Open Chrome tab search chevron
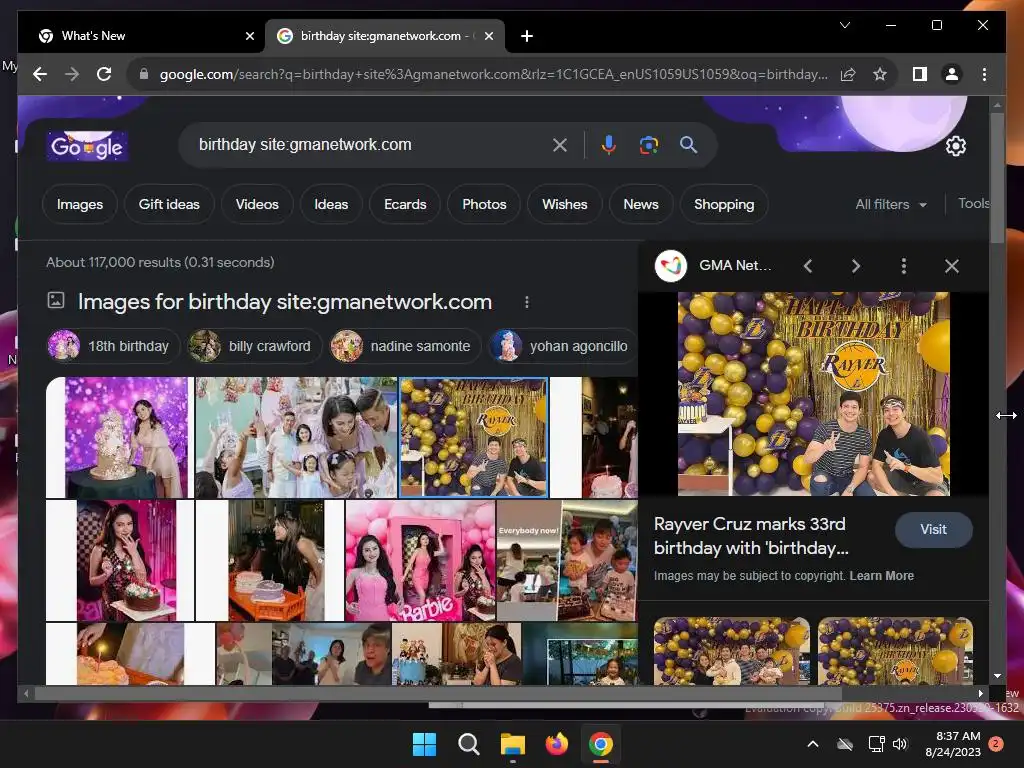Image resolution: width=1024 pixels, height=768 pixels. (x=844, y=25)
